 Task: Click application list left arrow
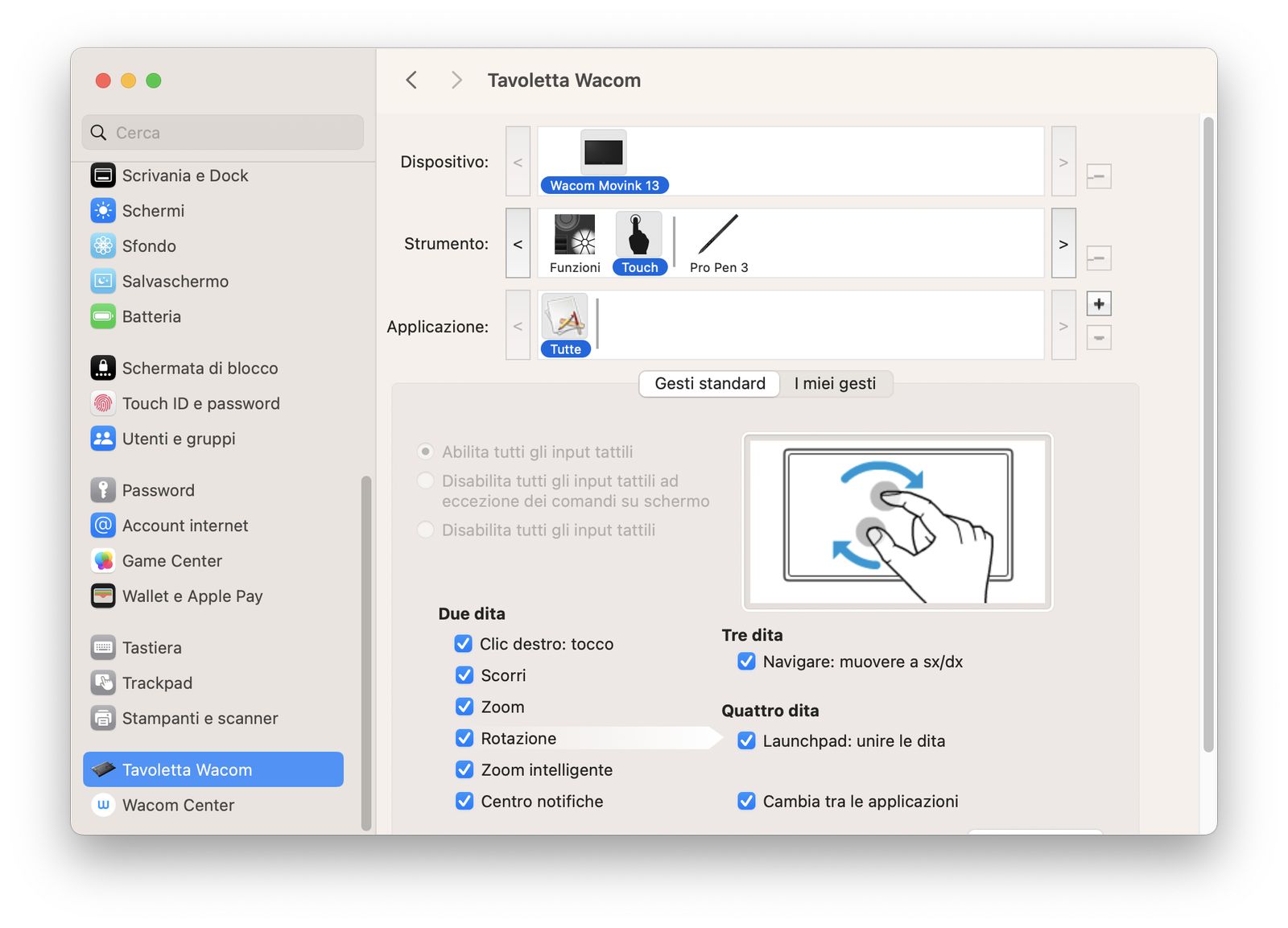click(518, 326)
